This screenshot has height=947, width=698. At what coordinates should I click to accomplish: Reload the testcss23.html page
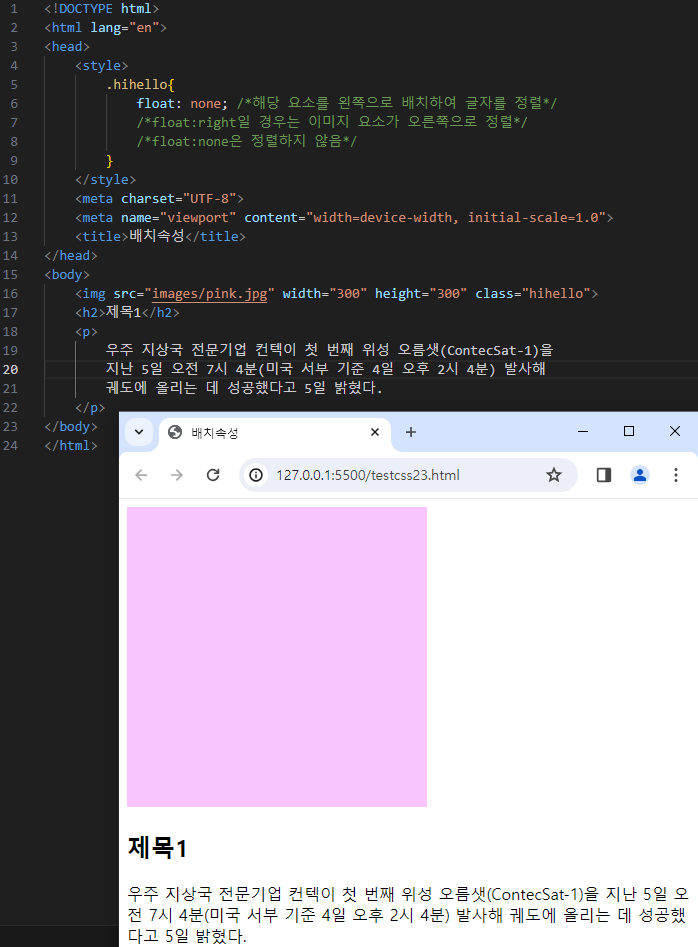click(x=213, y=475)
